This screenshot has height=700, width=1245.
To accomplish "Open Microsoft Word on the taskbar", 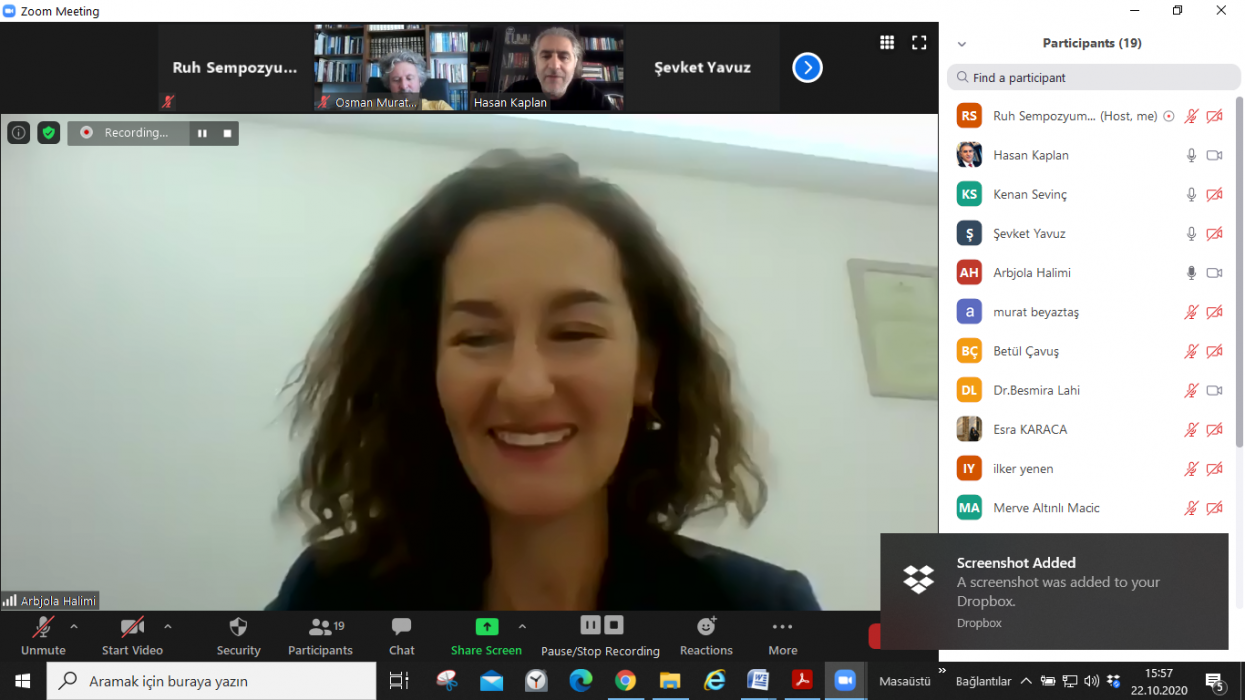I will [758, 681].
